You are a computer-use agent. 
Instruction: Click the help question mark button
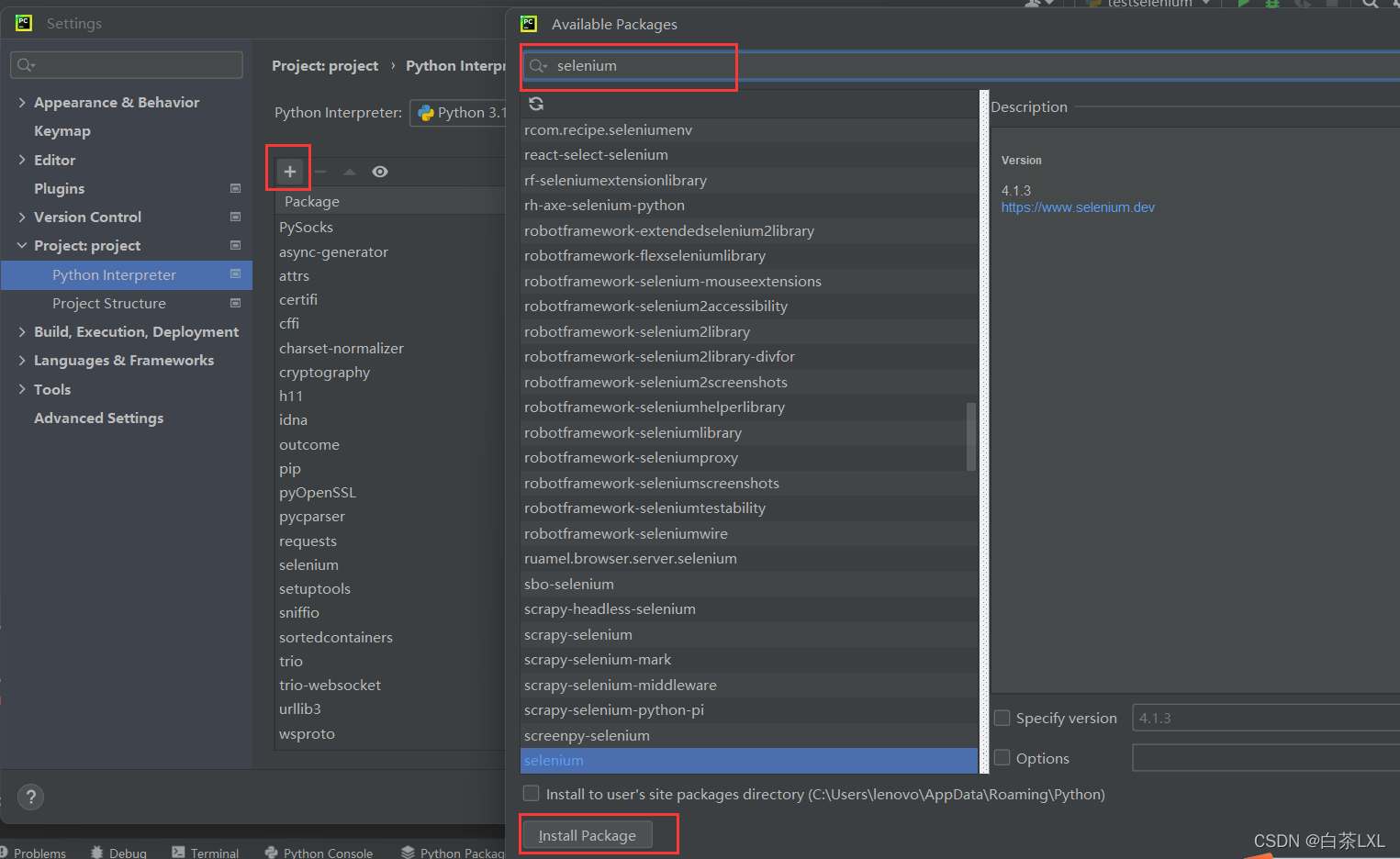coord(30,797)
